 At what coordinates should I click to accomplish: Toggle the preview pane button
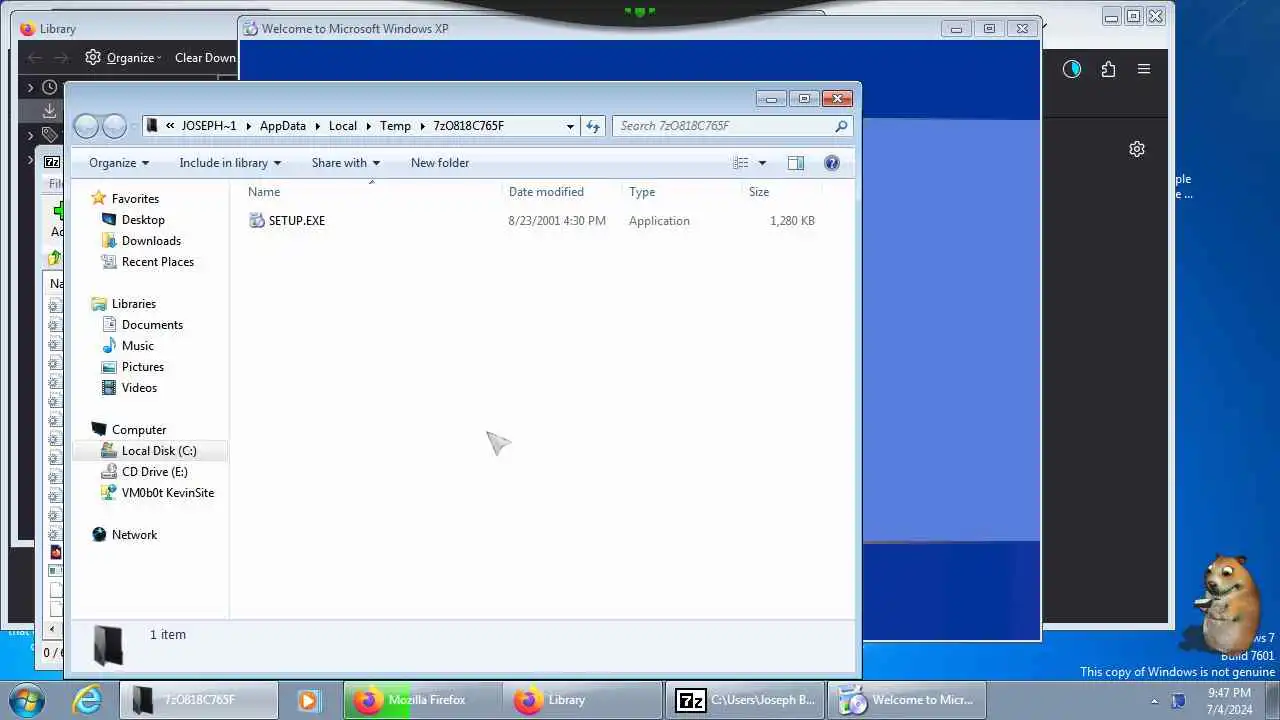coord(796,163)
